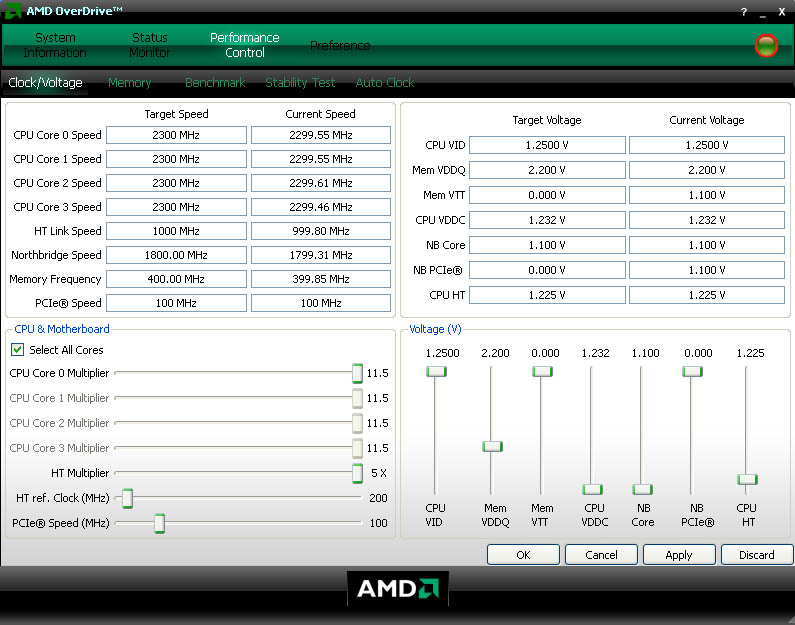Screen dimensions: 795x625
Task: Click the CPU VID target voltage field
Action: pyautogui.click(x=547, y=145)
